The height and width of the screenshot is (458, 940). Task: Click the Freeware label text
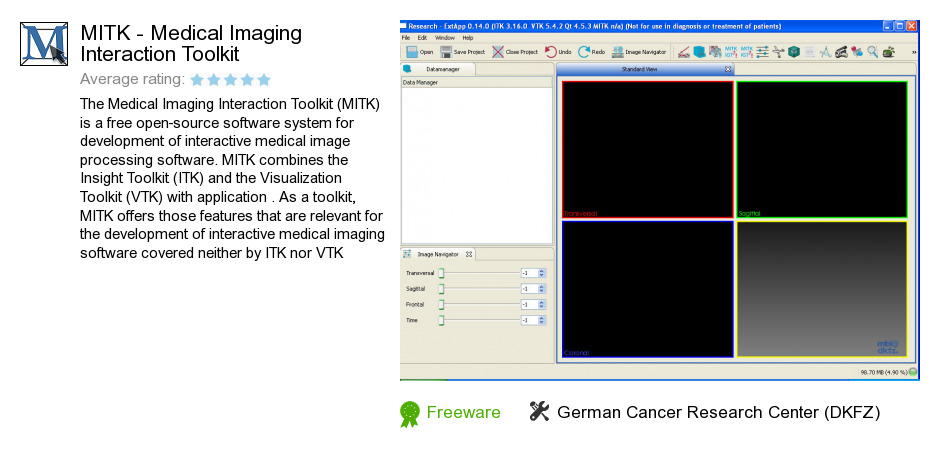click(x=463, y=412)
